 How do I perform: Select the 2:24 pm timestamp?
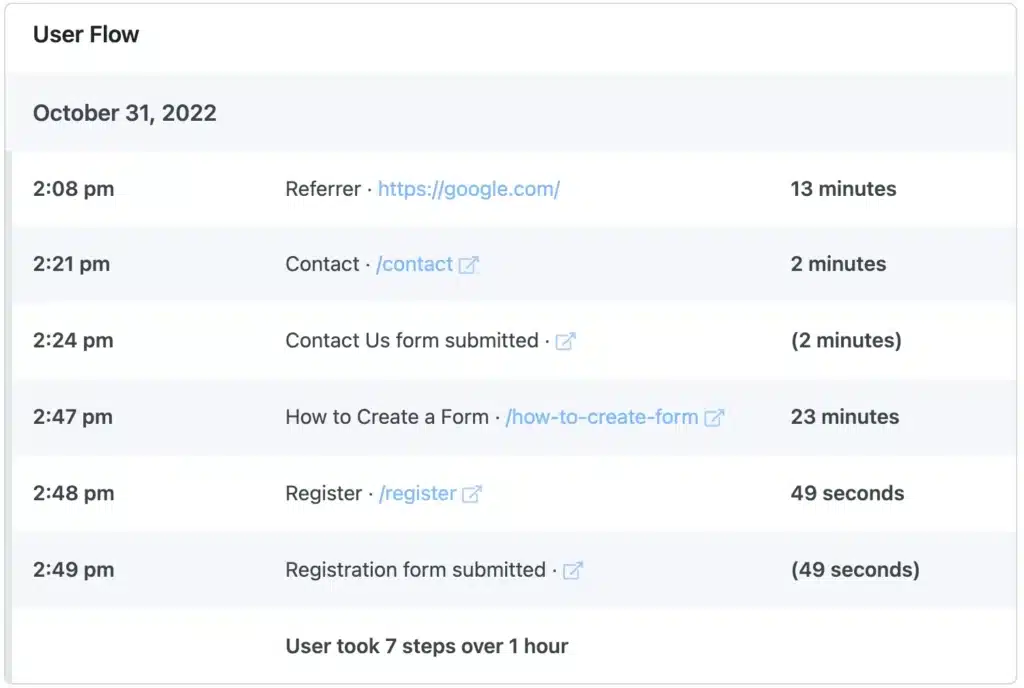tap(73, 340)
